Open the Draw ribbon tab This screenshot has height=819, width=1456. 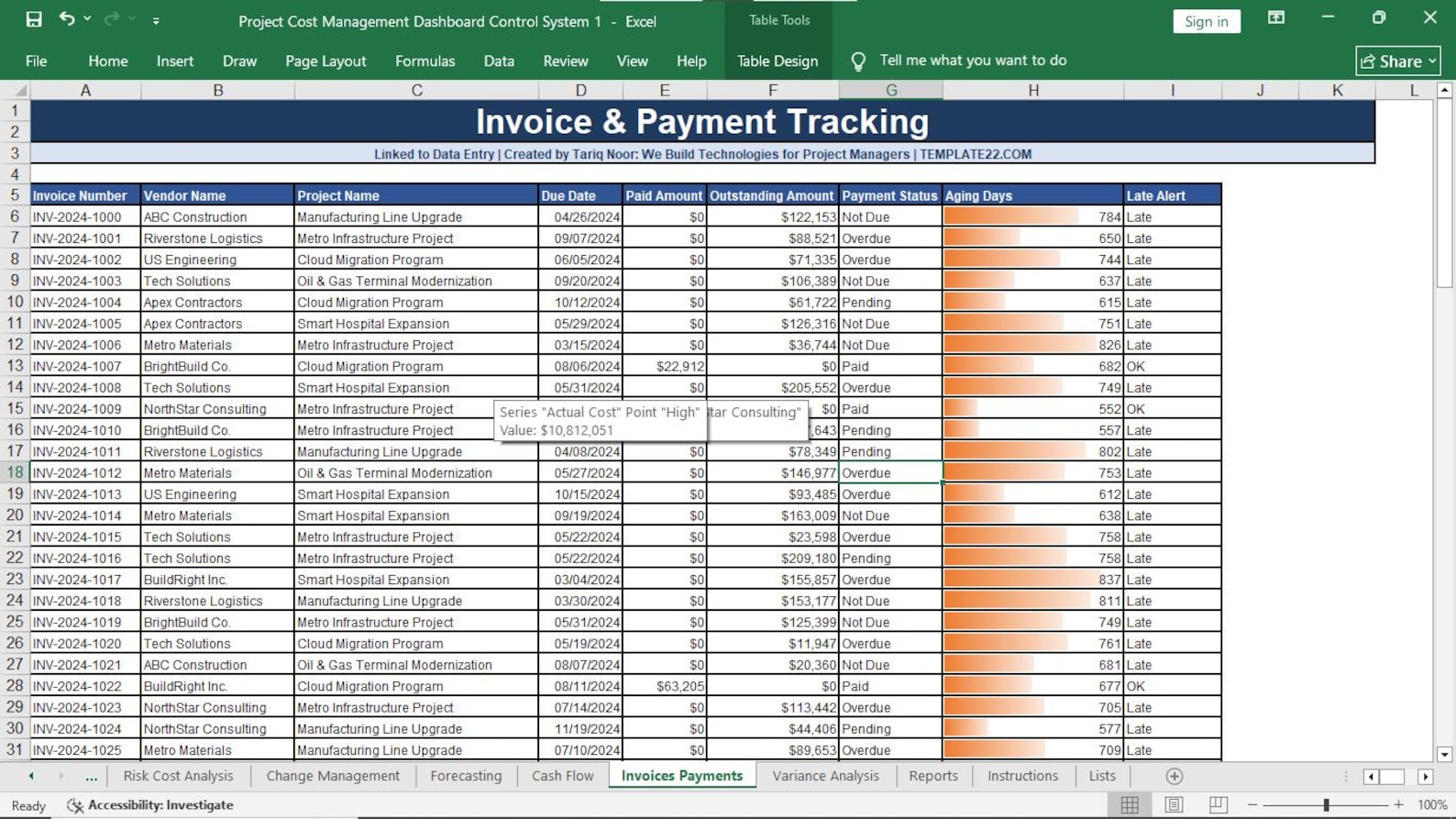[x=239, y=61]
